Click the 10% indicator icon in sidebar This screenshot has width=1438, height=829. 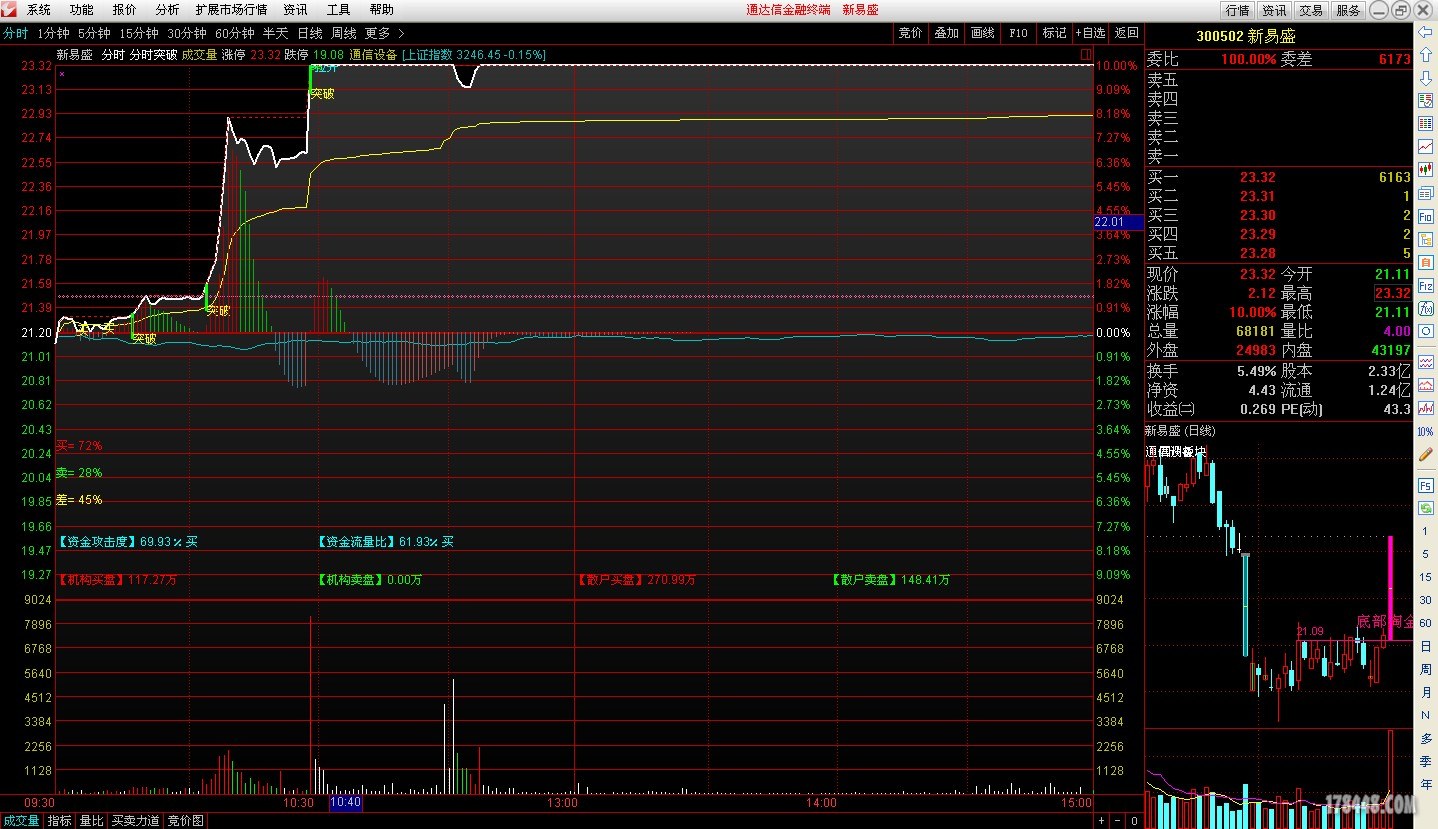tap(1426, 431)
